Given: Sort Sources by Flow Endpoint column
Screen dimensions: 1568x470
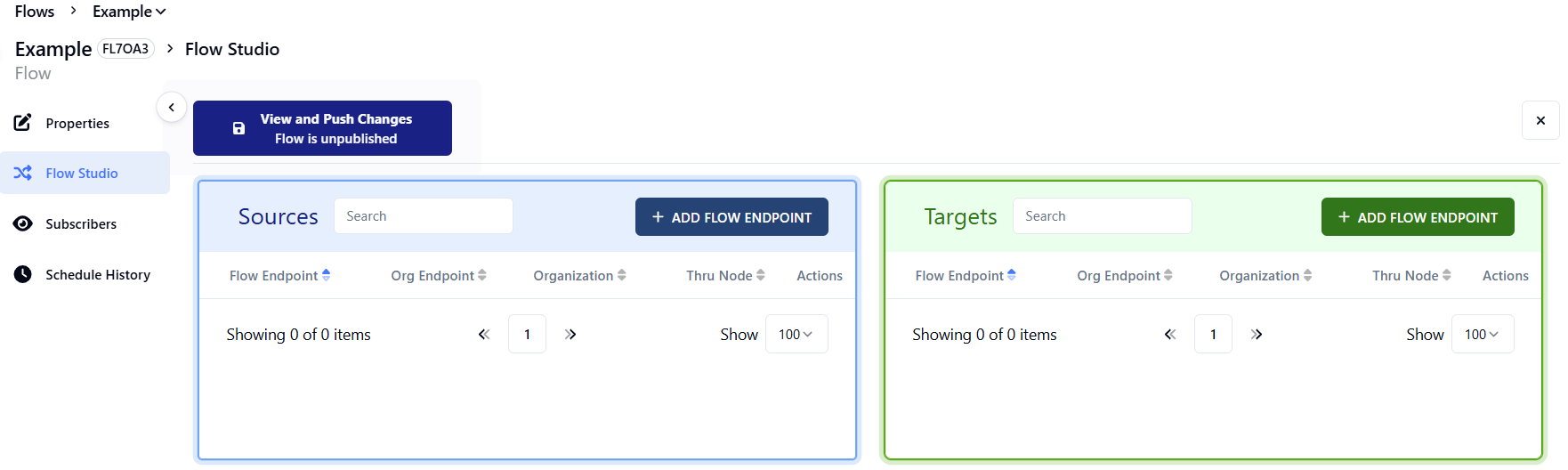Looking at the screenshot, I should tap(327, 275).
